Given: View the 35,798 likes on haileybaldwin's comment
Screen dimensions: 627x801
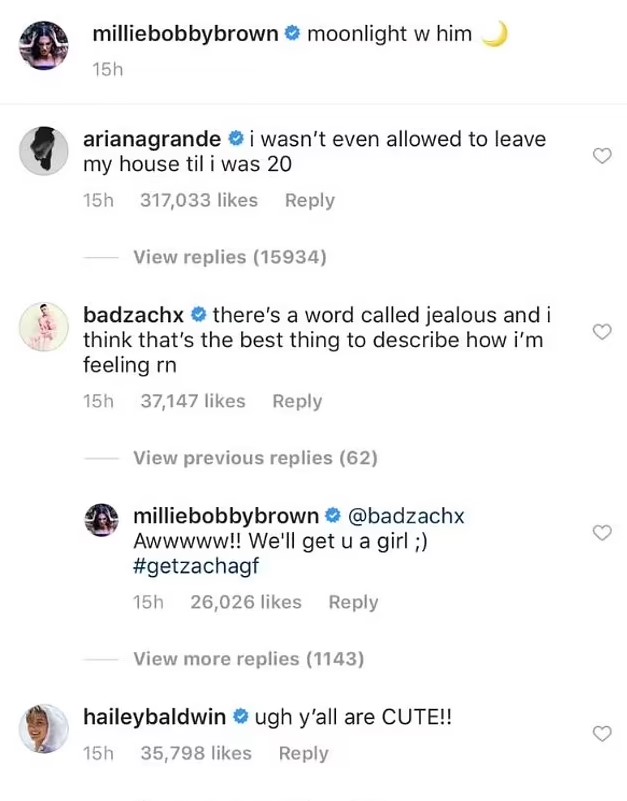Looking at the screenshot, I should point(196,753).
